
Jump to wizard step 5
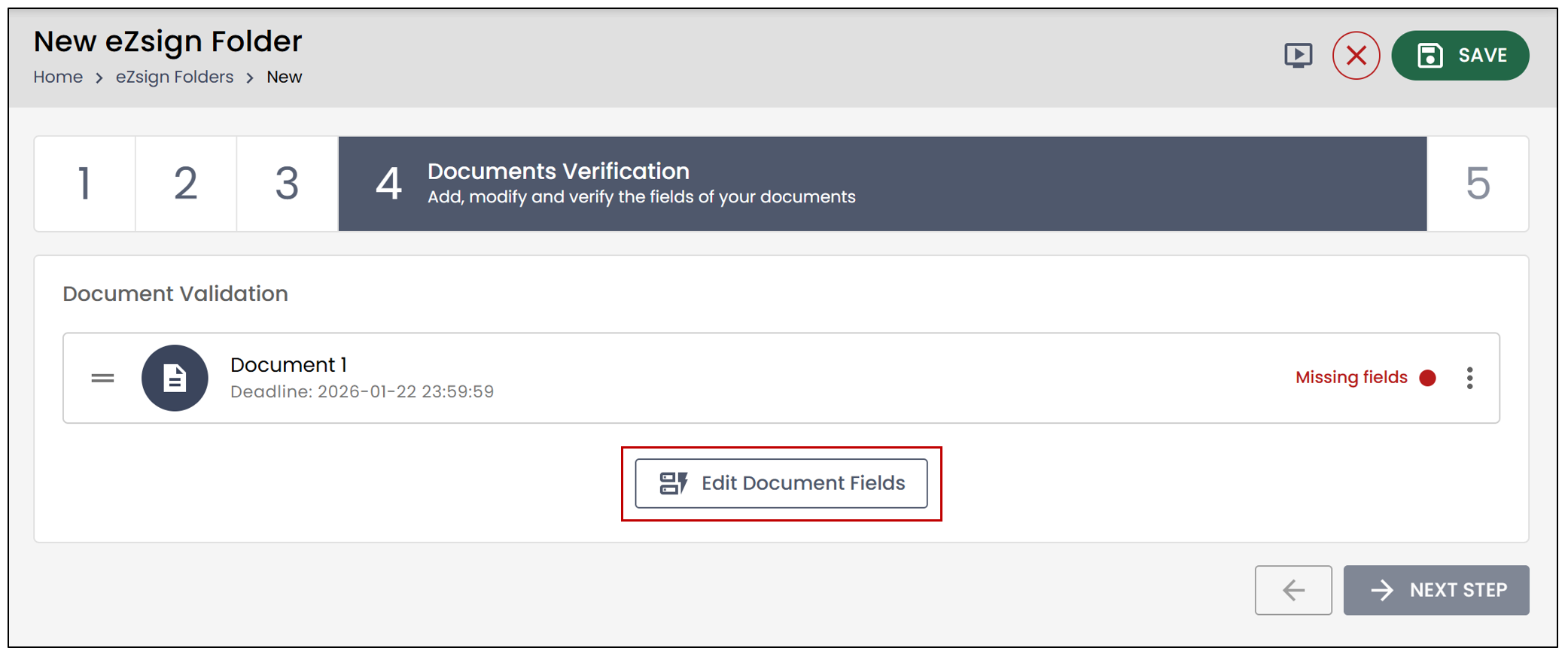[1478, 184]
